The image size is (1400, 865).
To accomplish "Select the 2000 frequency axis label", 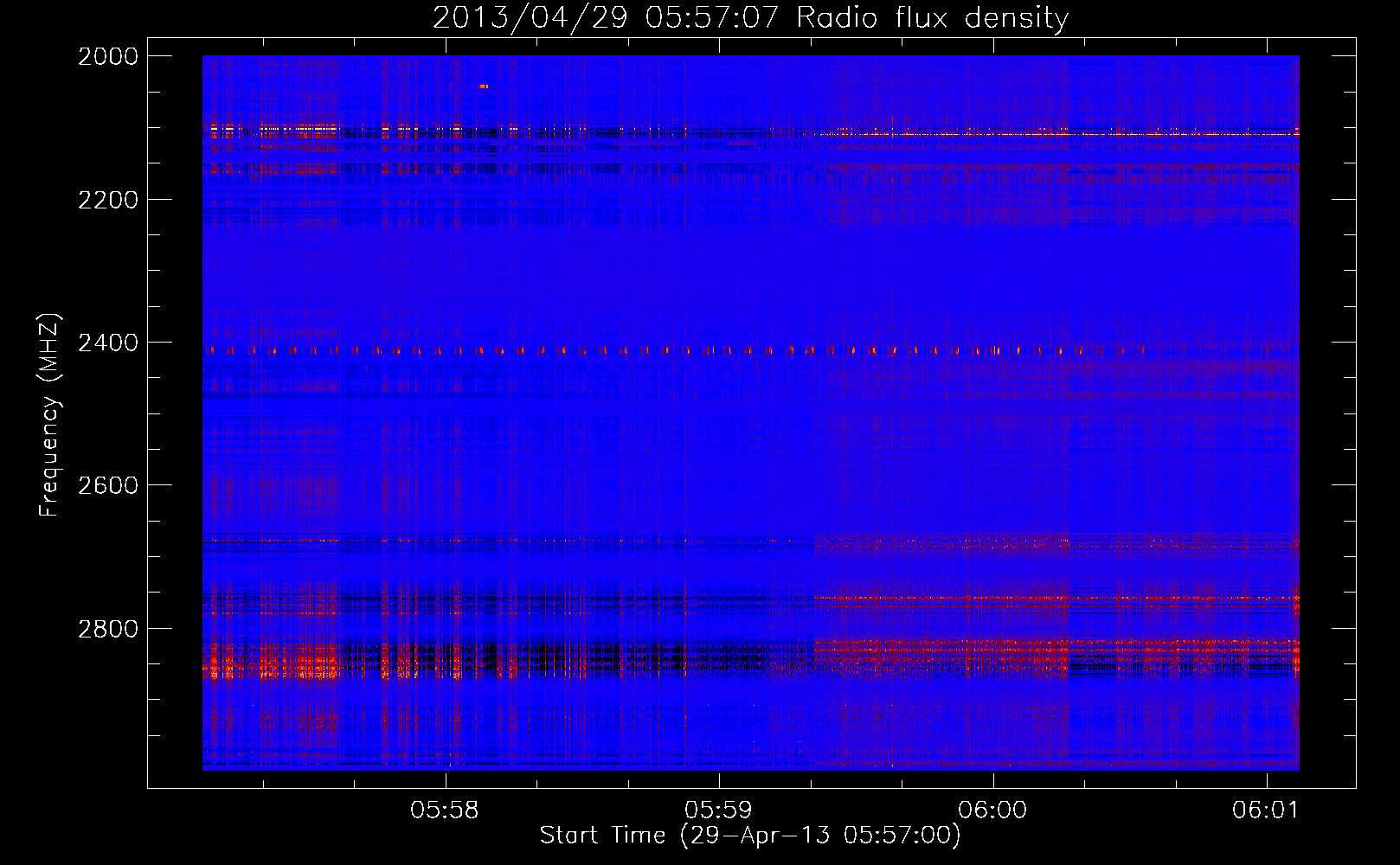I will [x=108, y=56].
